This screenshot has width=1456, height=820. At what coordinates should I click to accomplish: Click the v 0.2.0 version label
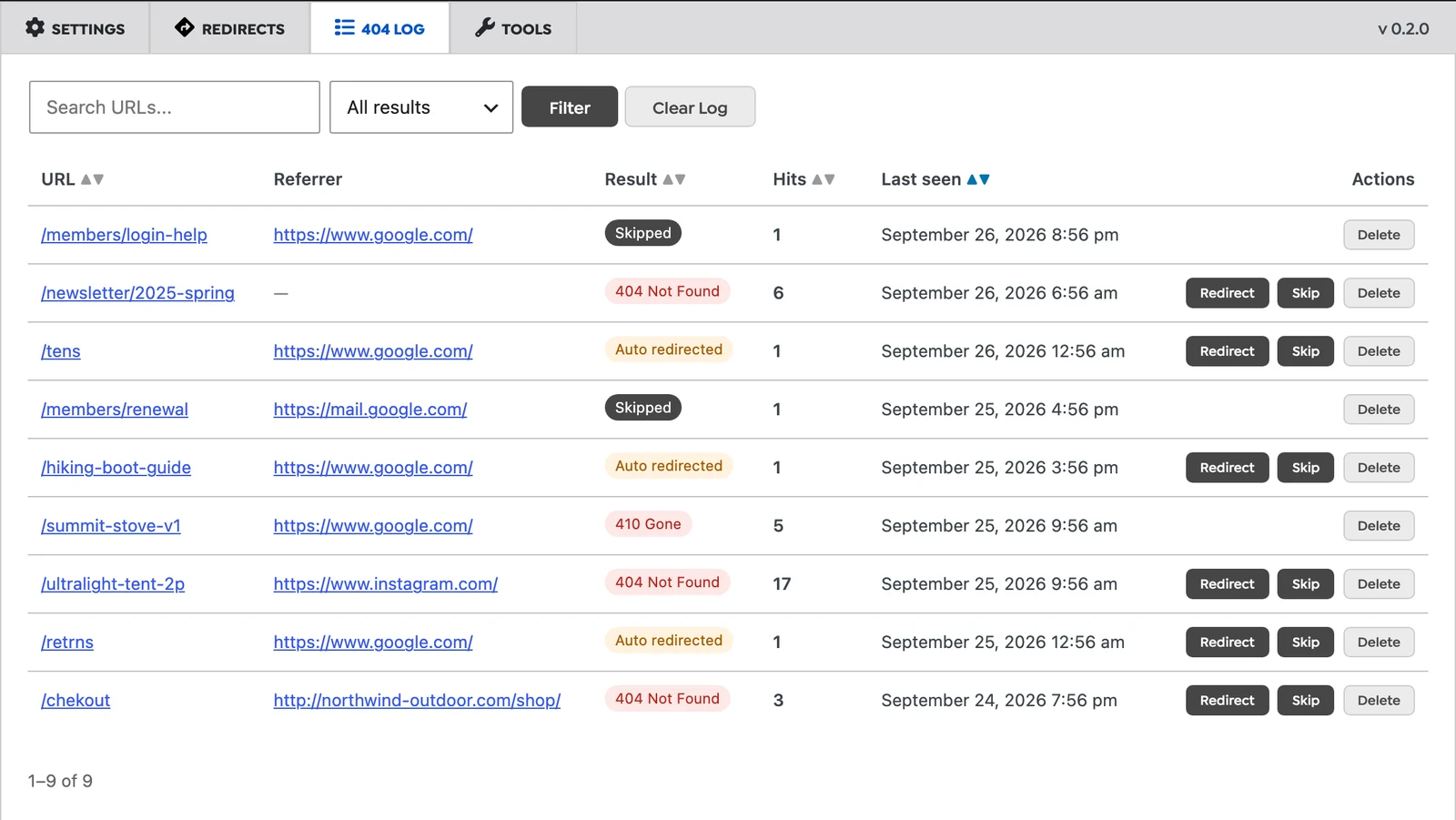click(x=1403, y=28)
